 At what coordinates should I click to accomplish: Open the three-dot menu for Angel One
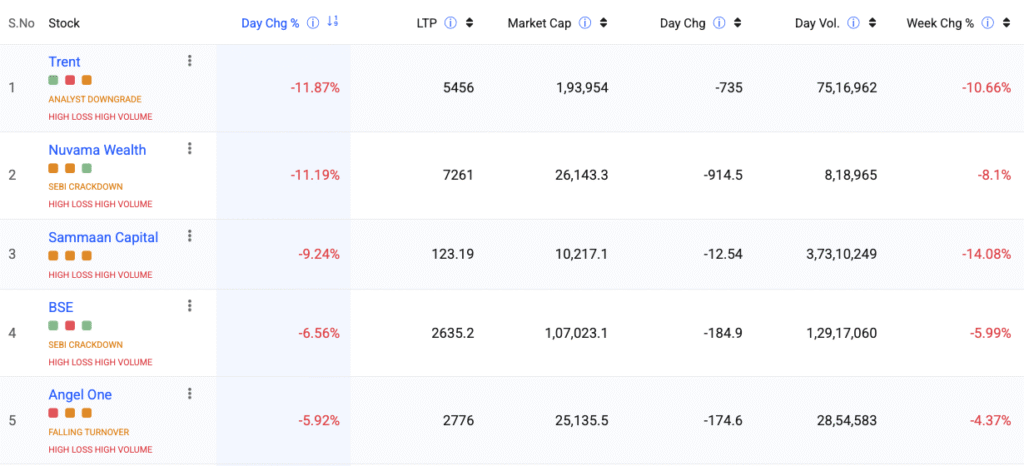(x=189, y=394)
